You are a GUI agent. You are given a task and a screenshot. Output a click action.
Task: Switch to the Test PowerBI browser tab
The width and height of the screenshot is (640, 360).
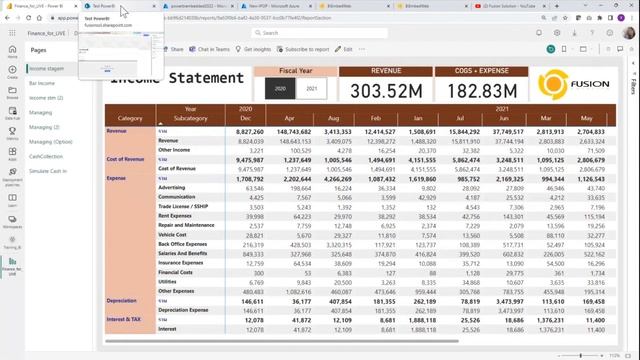point(120,6)
